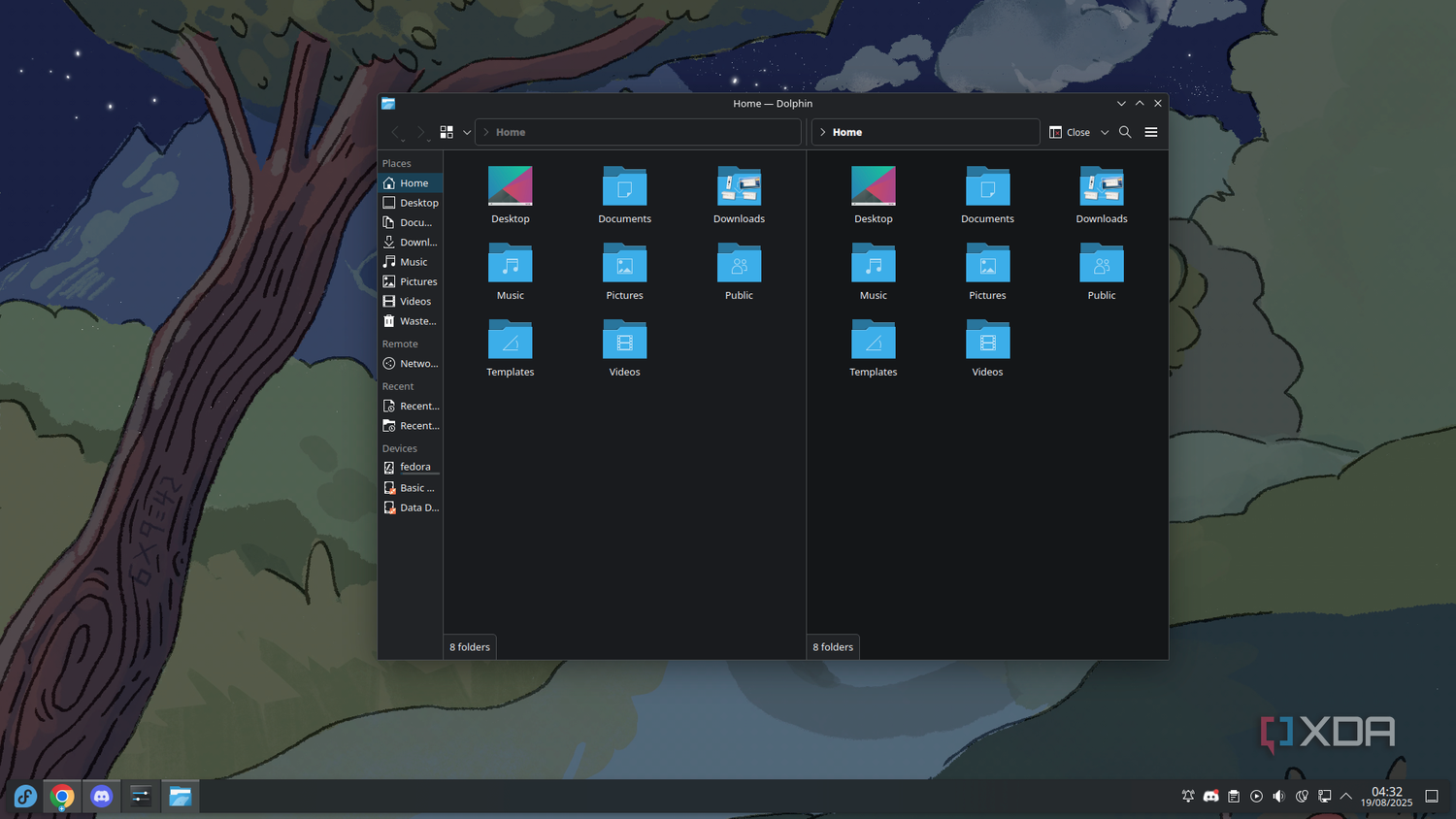
Task: Click show desktop button on panel
Action: coord(1432,797)
